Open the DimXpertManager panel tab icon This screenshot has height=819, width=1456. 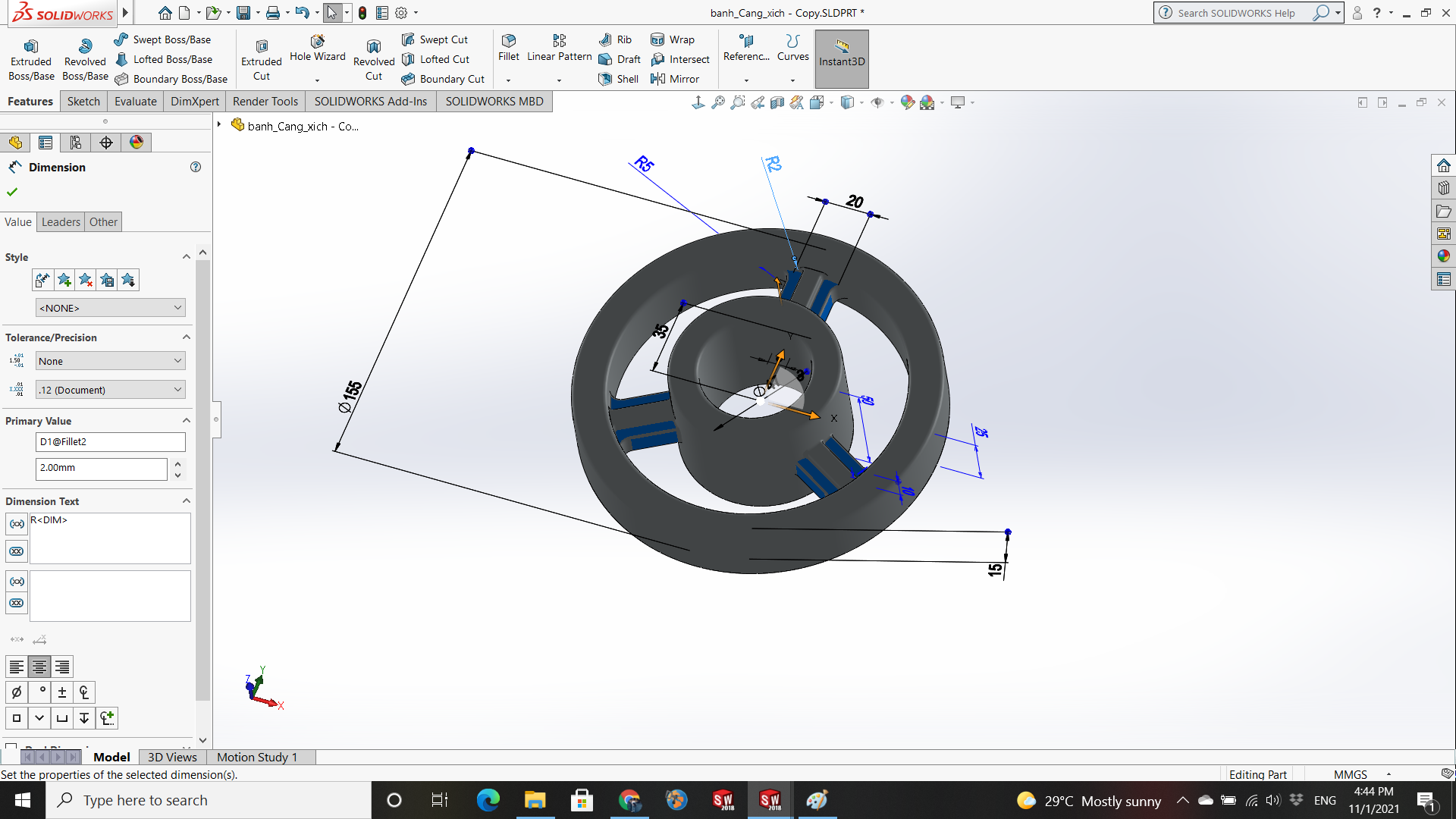(x=106, y=143)
